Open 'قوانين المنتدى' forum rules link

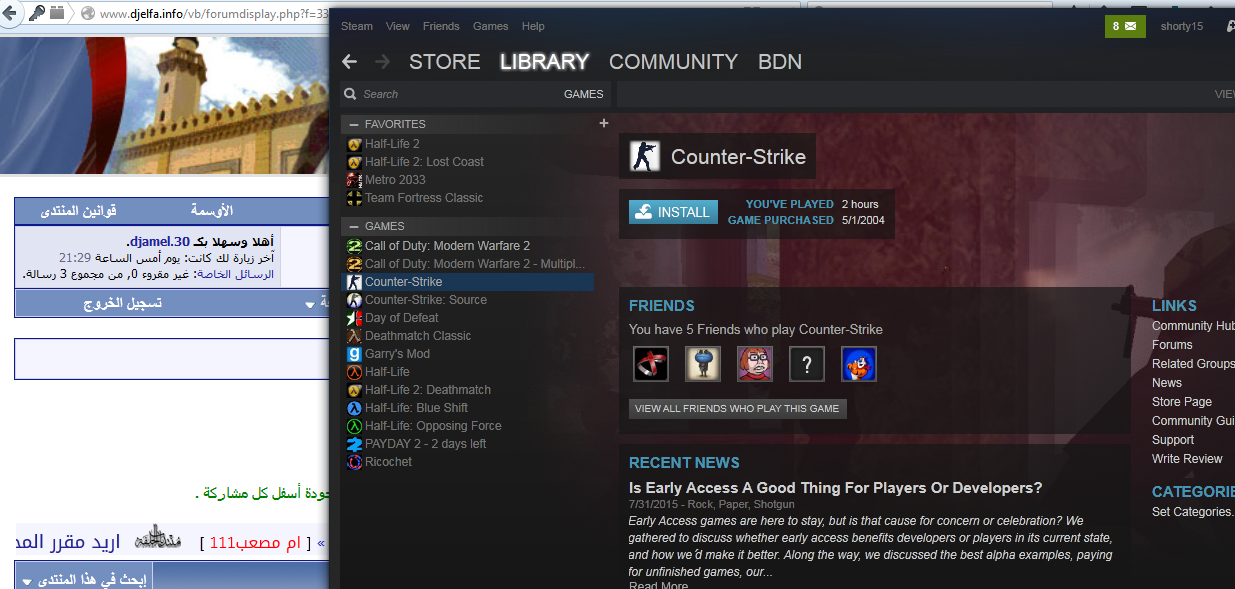(78, 211)
